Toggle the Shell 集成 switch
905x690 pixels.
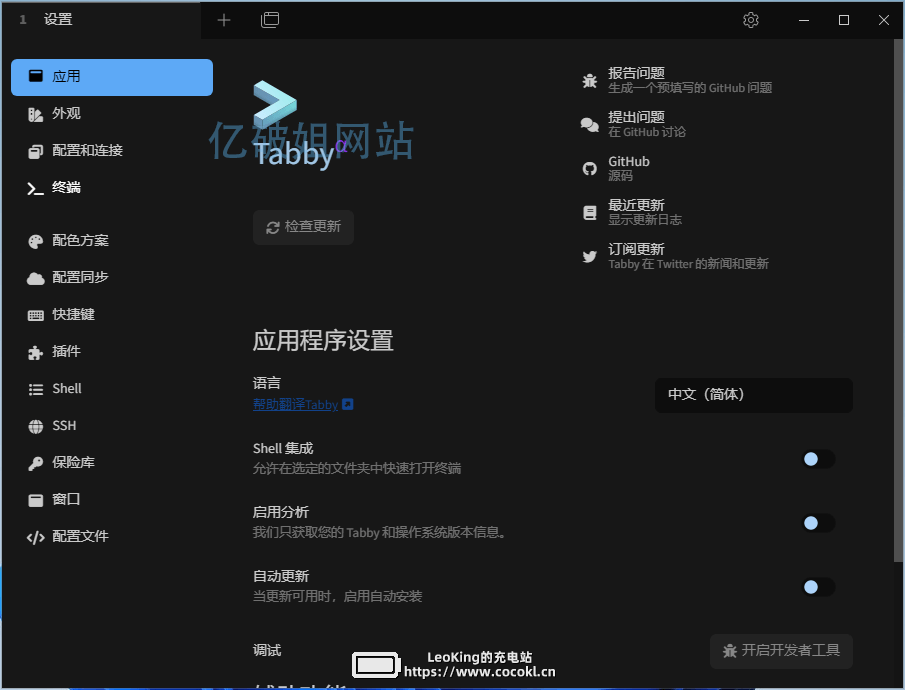819,459
